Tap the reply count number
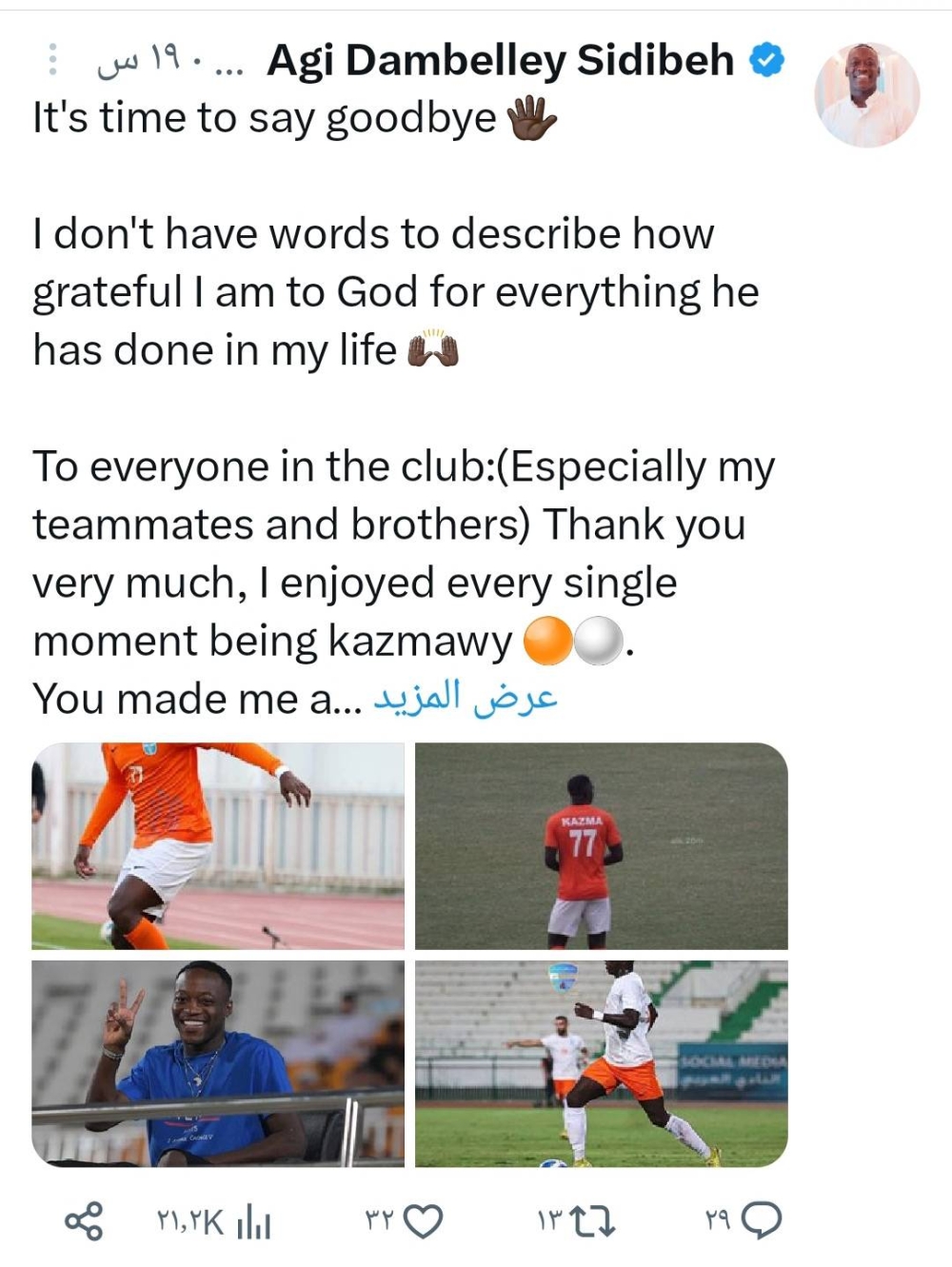952x1267 pixels. [718, 1221]
